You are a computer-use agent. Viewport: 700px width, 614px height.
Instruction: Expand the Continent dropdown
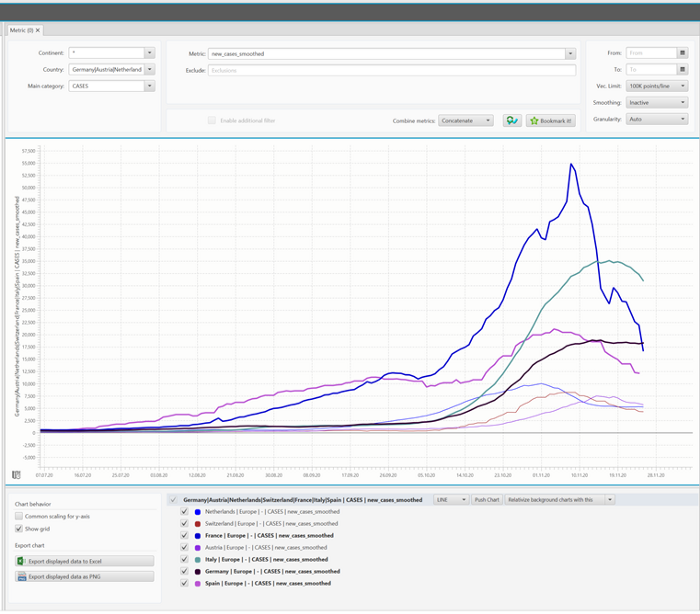(x=149, y=53)
